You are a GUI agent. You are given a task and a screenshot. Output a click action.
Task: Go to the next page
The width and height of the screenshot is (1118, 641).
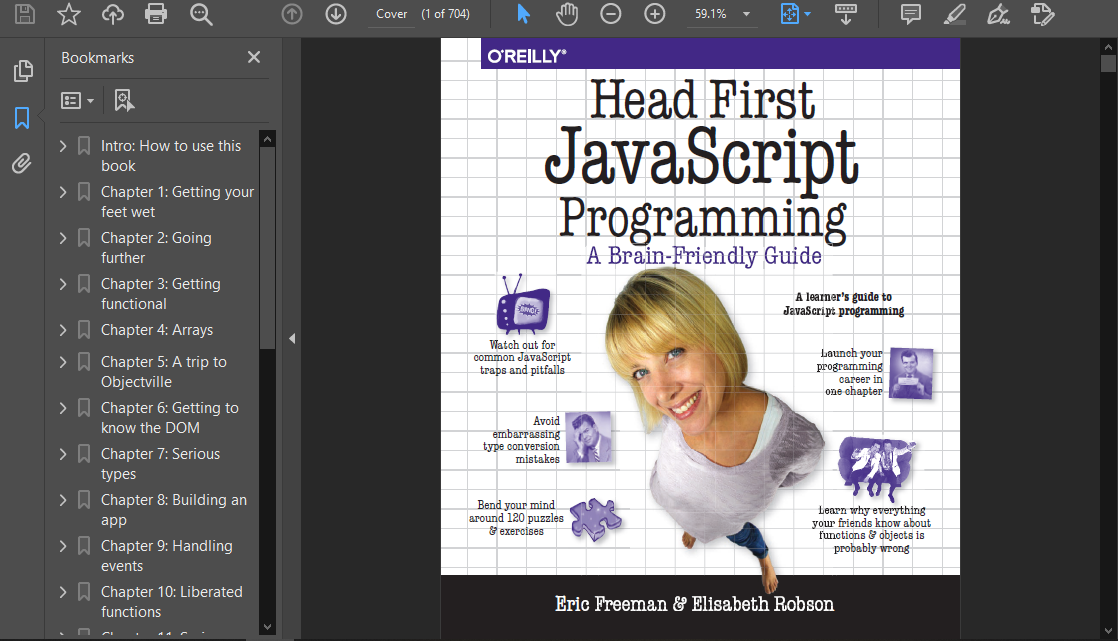[336, 14]
